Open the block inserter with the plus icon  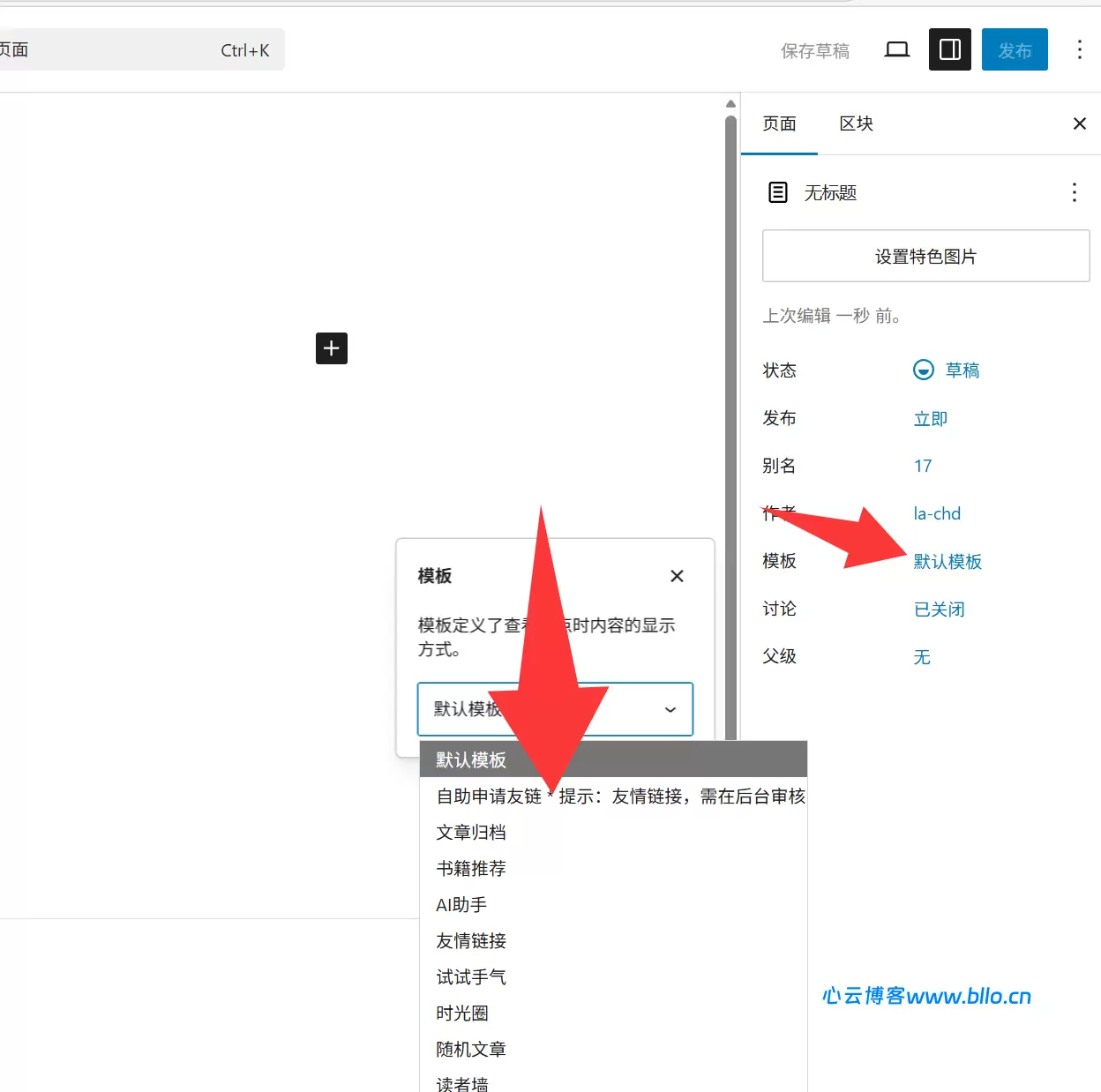coord(331,348)
